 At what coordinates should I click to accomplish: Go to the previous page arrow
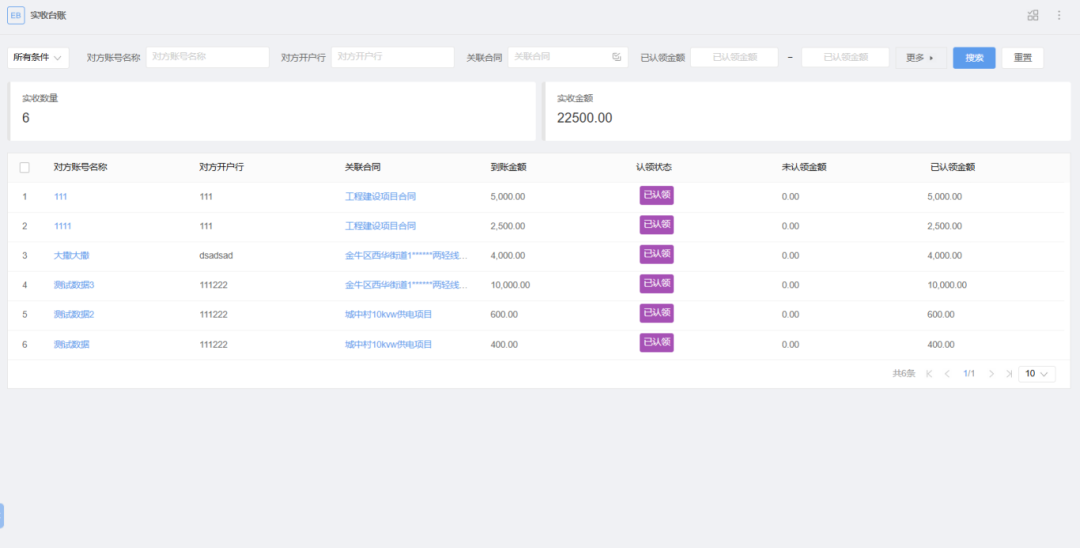click(x=947, y=374)
